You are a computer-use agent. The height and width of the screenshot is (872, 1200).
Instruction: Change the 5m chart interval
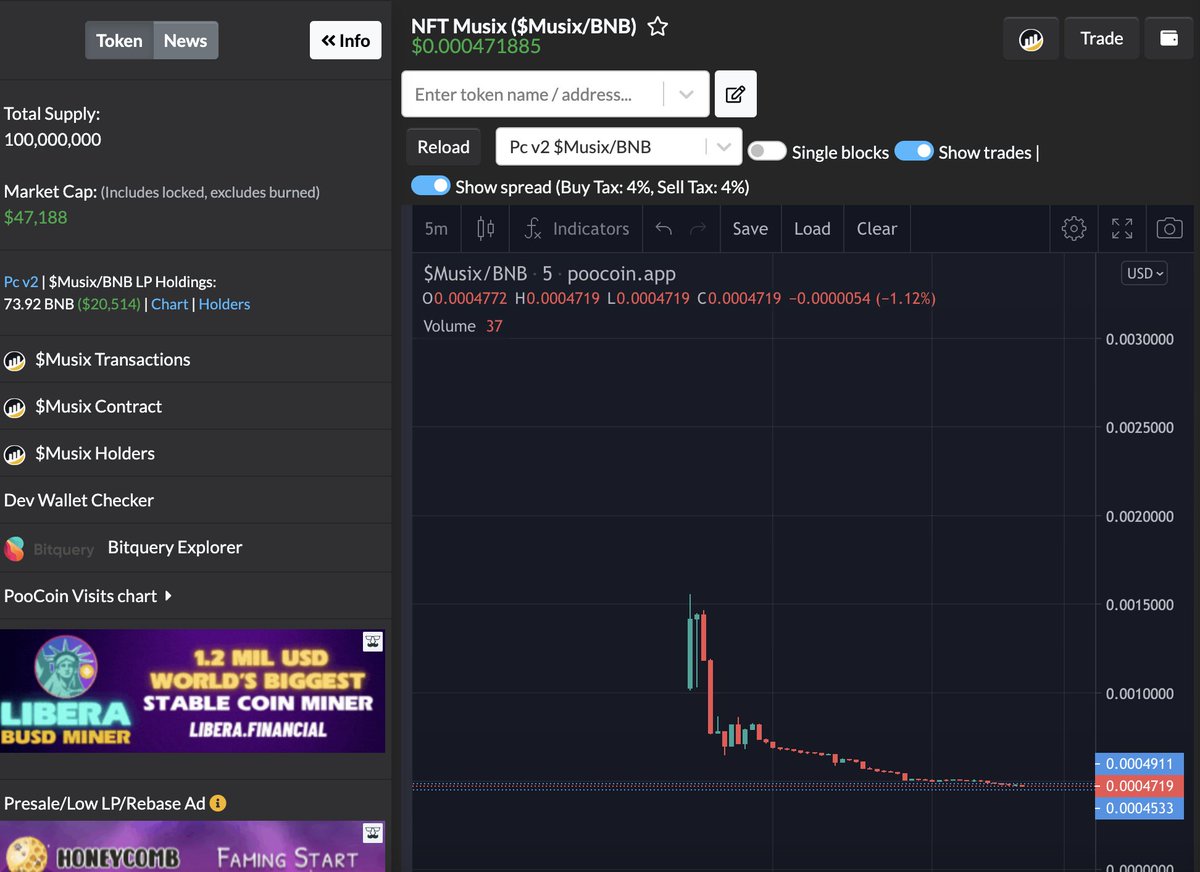[x=436, y=229]
